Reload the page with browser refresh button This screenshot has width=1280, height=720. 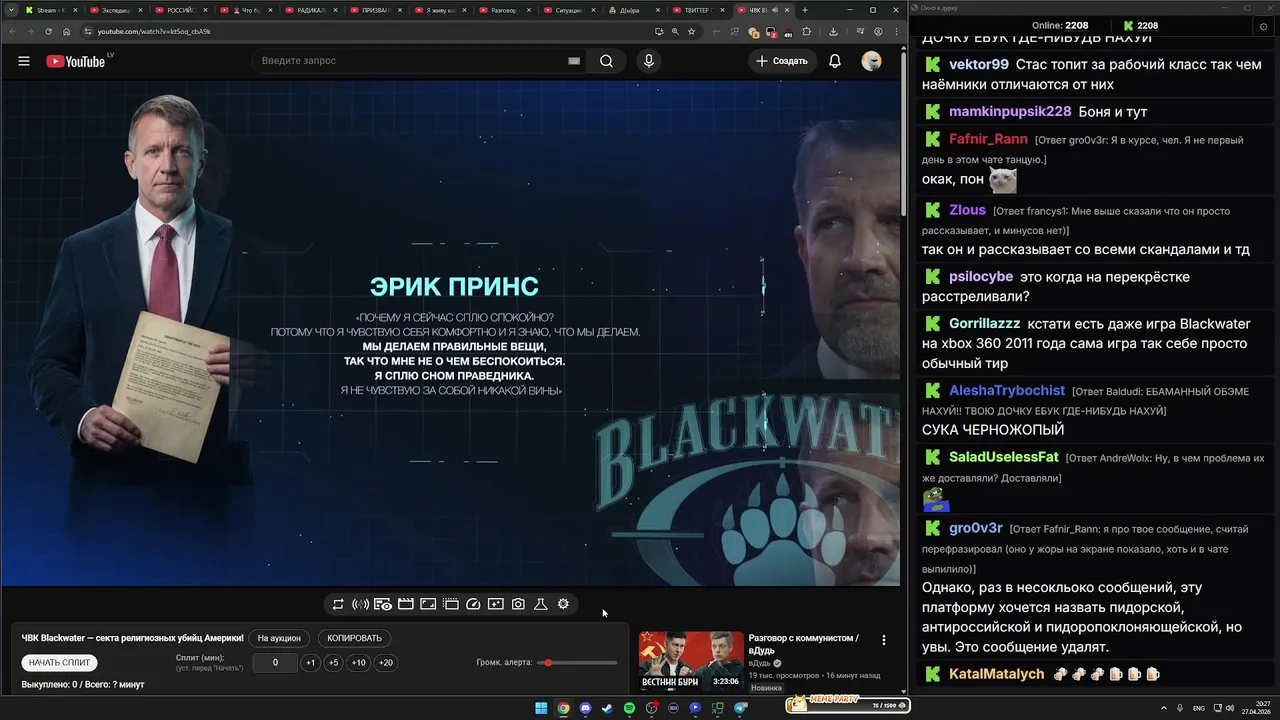coord(48,31)
